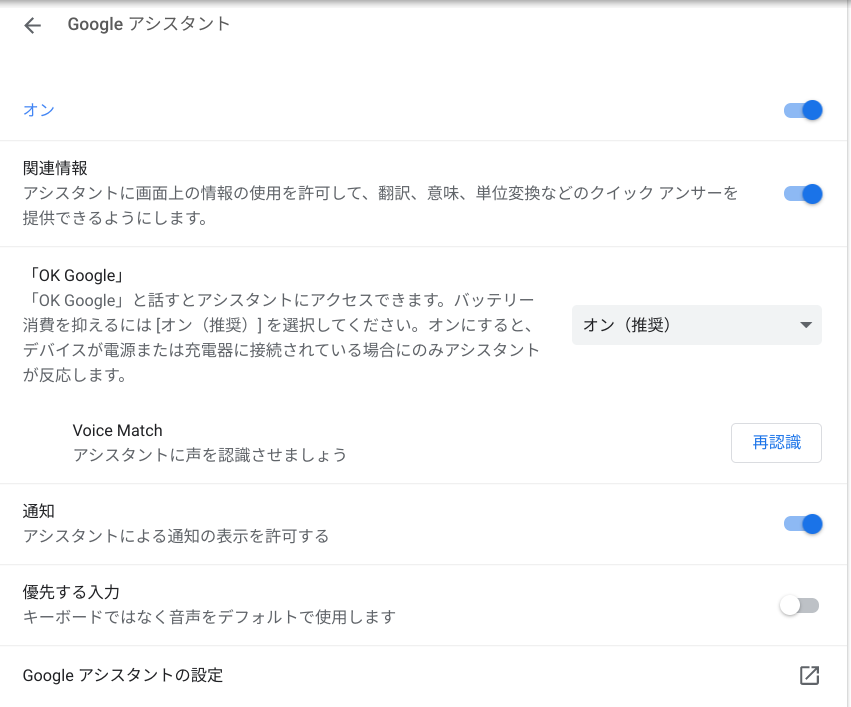Click the Google アシスタント page title
The width and height of the screenshot is (851, 707).
click(x=149, y=24)
